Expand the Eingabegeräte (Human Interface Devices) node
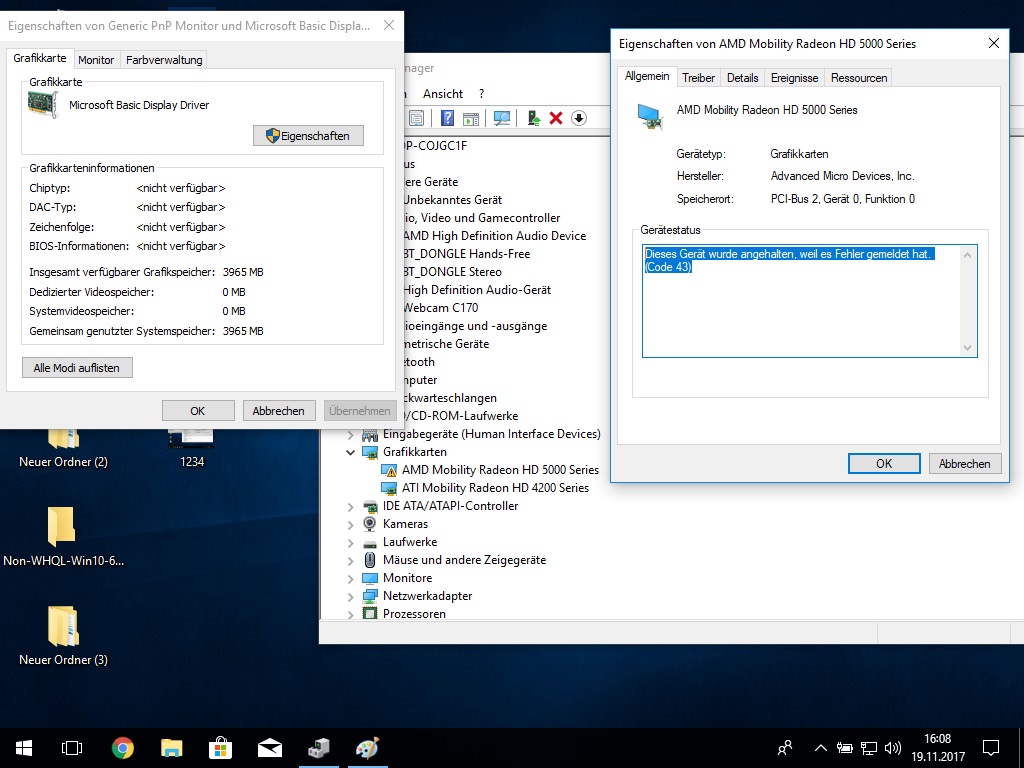The height and width of the screenshot is (768, 1024). point(351,434)
